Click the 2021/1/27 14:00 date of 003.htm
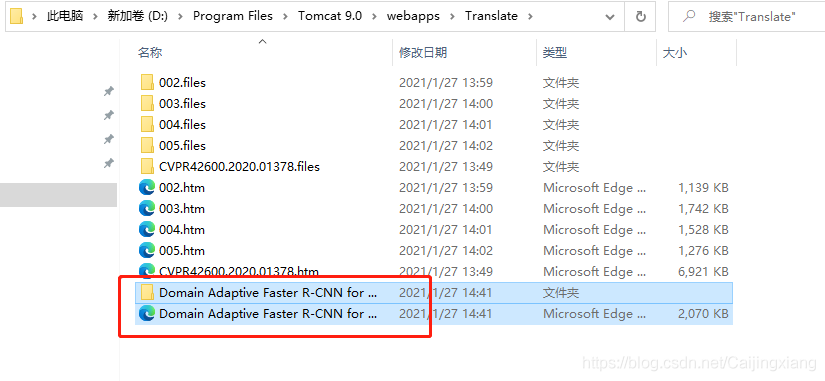The image size is (825, 381). point(446,209)
